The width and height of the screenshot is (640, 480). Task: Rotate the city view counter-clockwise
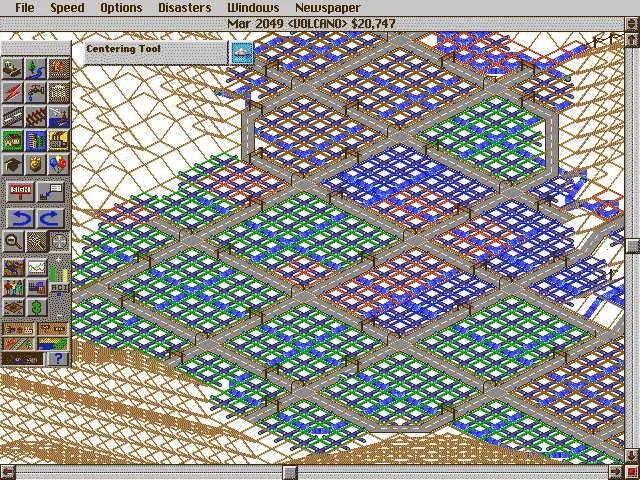[x=18, y=217]
